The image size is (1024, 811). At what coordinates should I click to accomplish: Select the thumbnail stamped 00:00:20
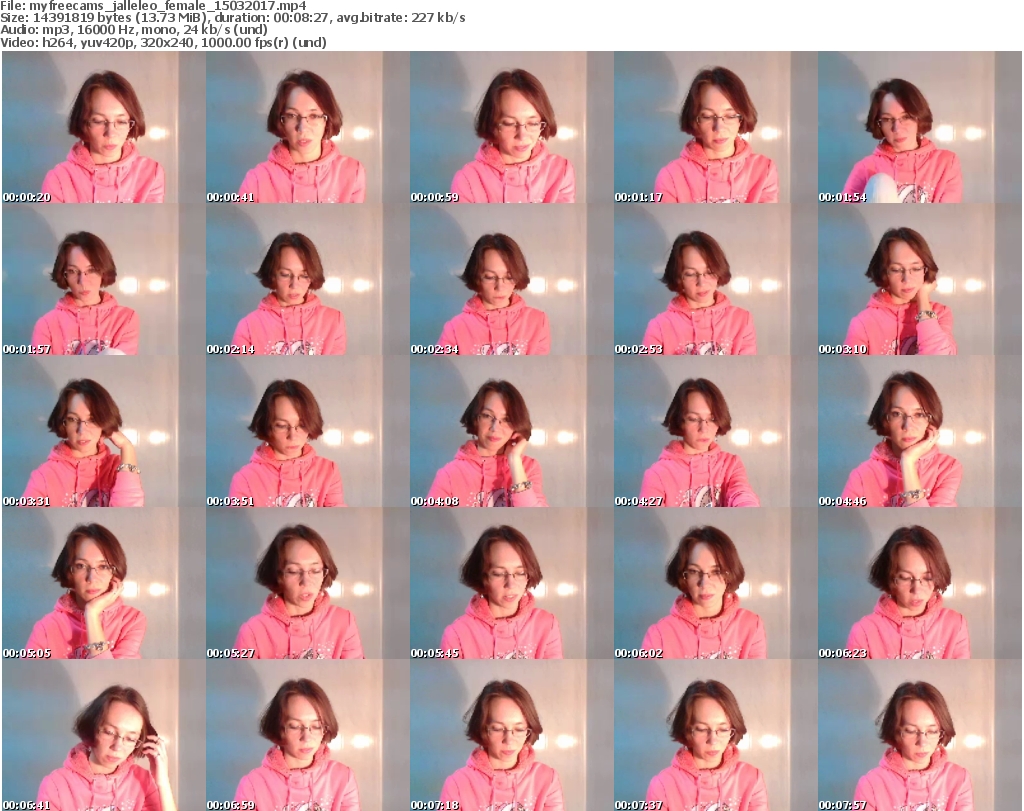pos(104,127)
